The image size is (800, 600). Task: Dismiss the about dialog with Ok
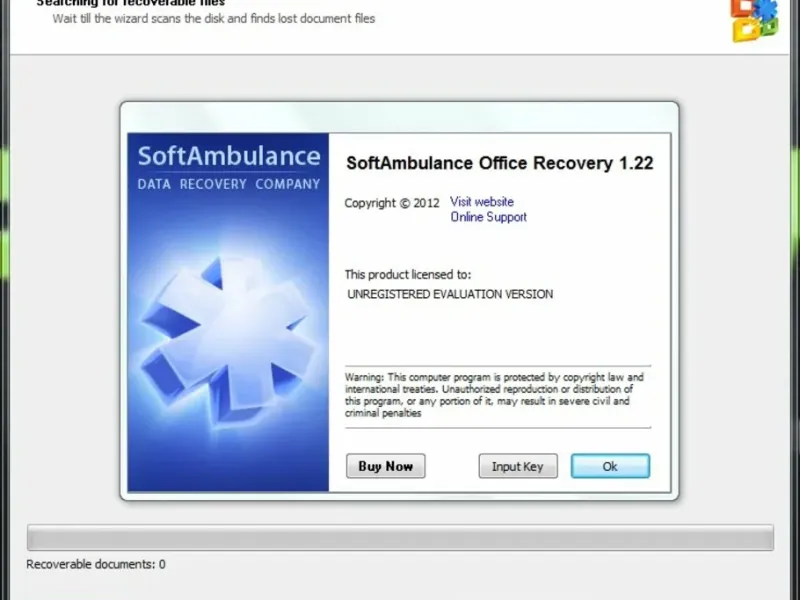pos(610,466)
